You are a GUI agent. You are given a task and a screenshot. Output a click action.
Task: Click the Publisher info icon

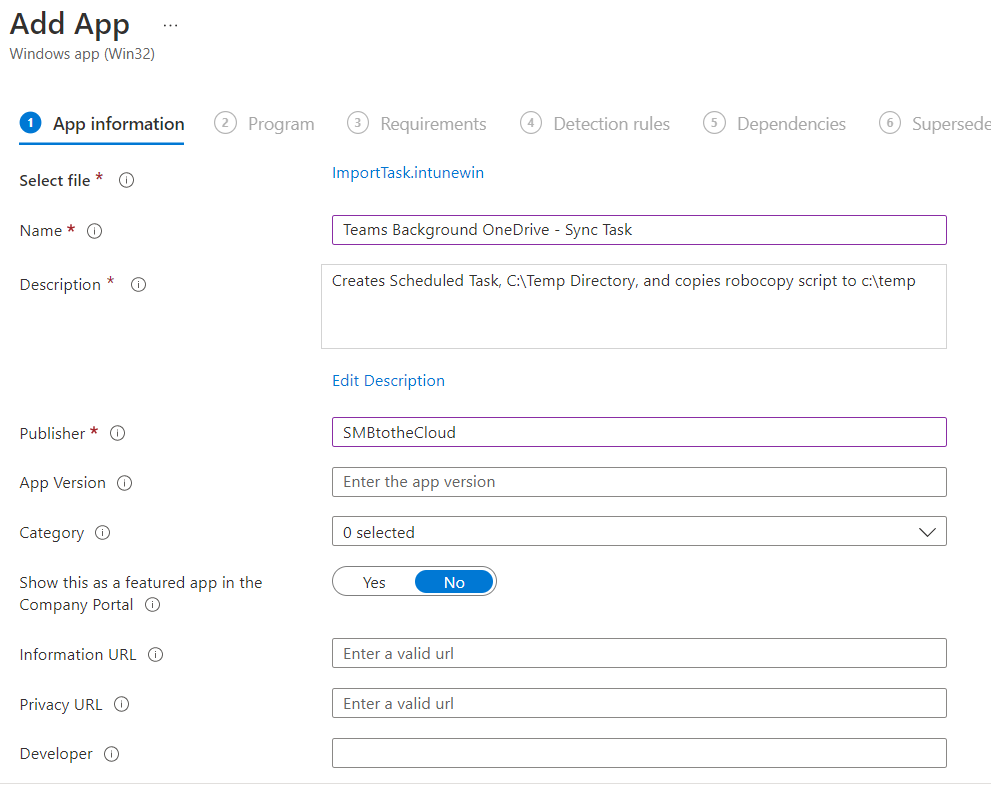point(117,434)
